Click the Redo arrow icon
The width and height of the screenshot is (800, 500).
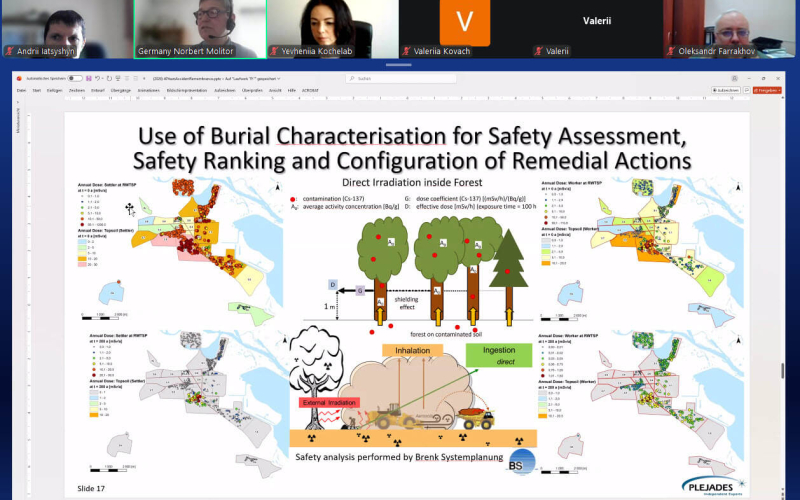point(109,79)
